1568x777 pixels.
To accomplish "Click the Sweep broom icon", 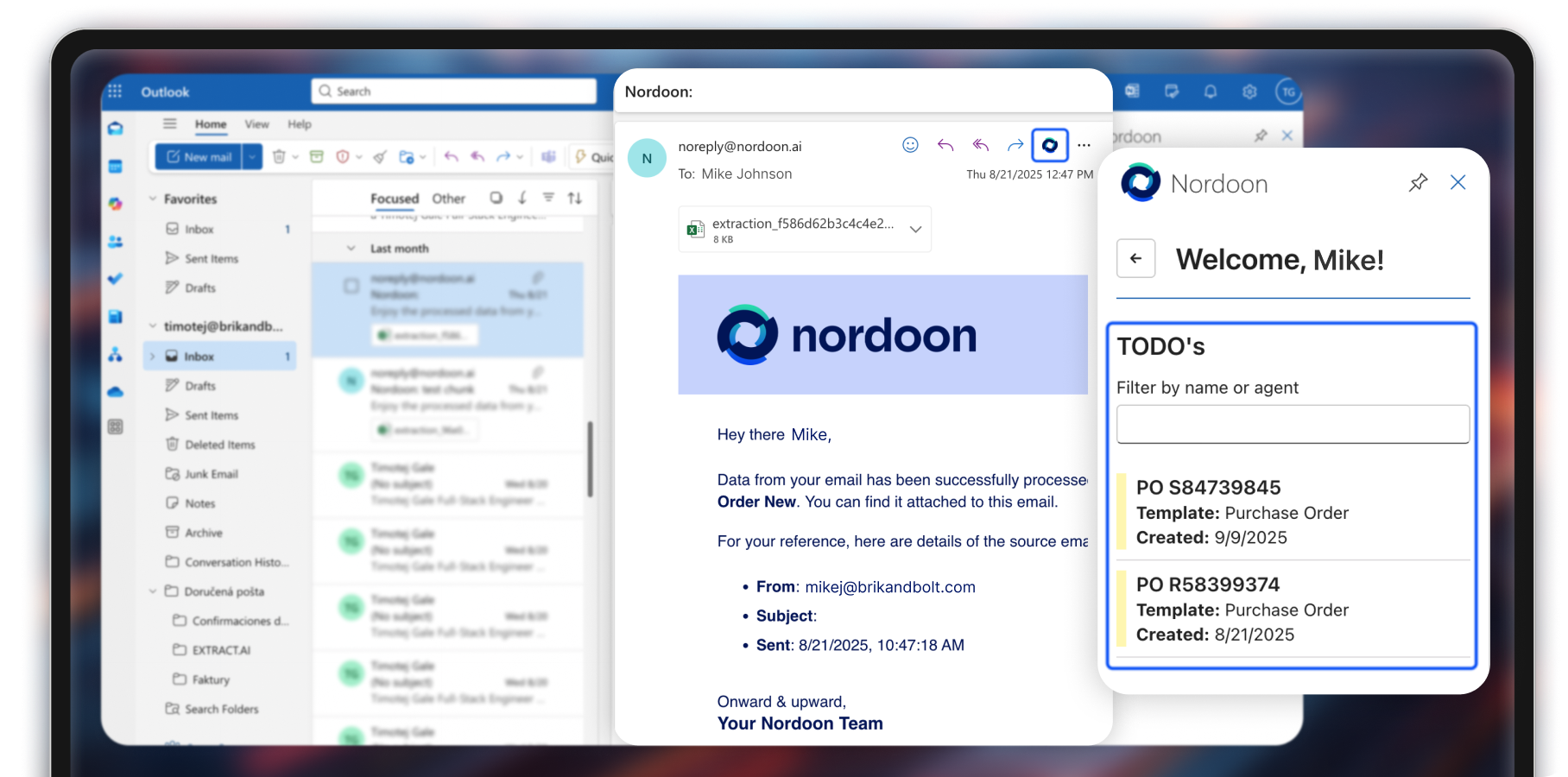I will (380, 157).
